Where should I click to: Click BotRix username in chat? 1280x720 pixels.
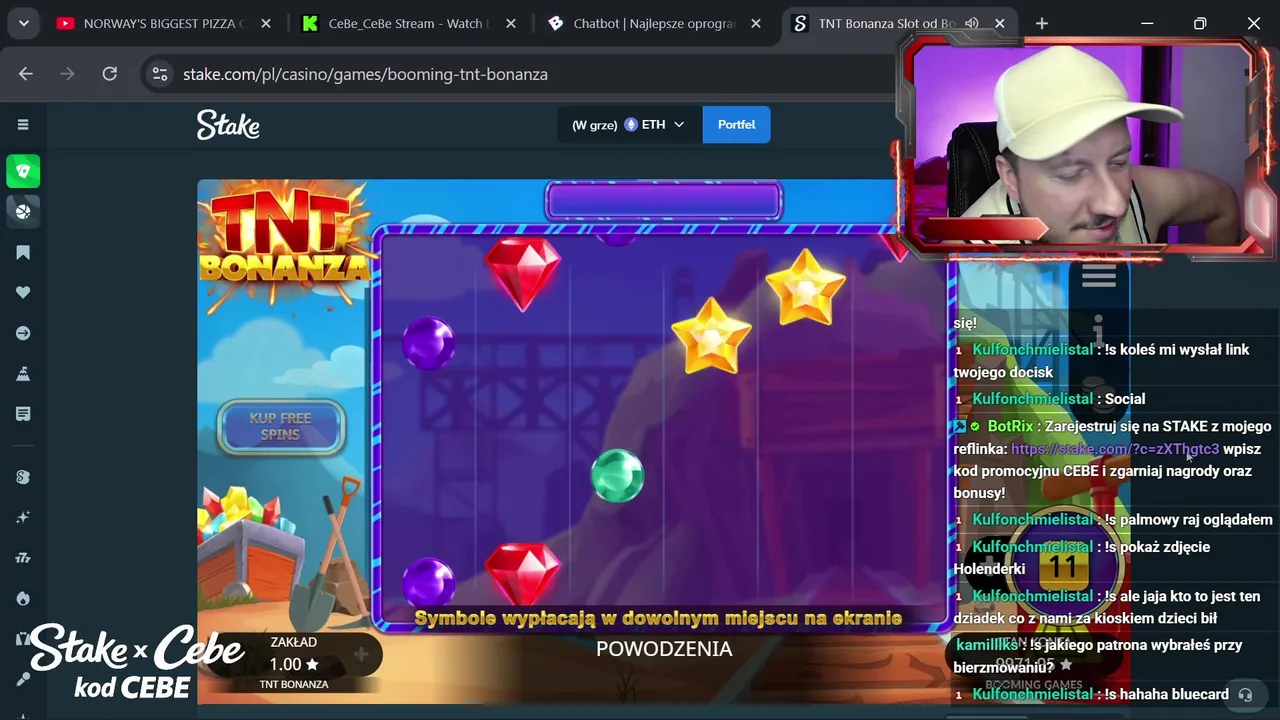(x=1010, y=426)
